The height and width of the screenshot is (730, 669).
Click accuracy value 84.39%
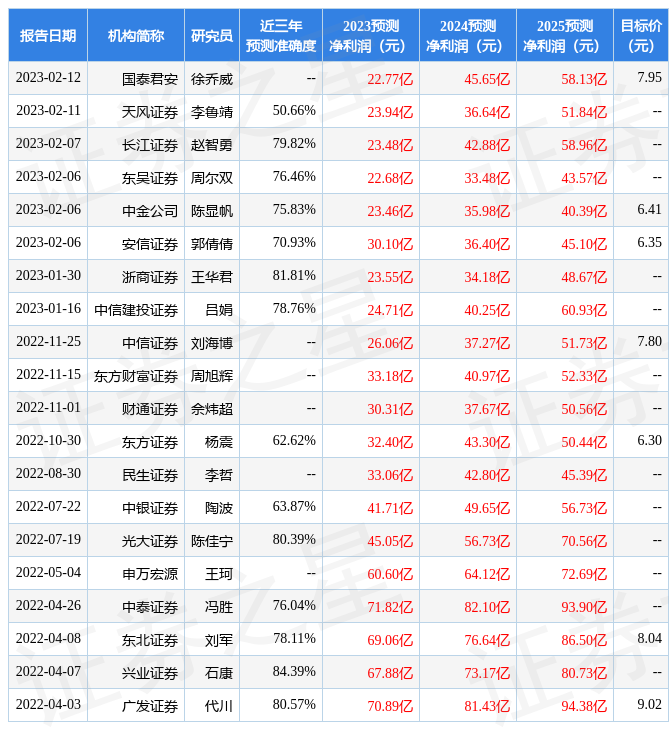pyautogui.click(x=294, y=671)
